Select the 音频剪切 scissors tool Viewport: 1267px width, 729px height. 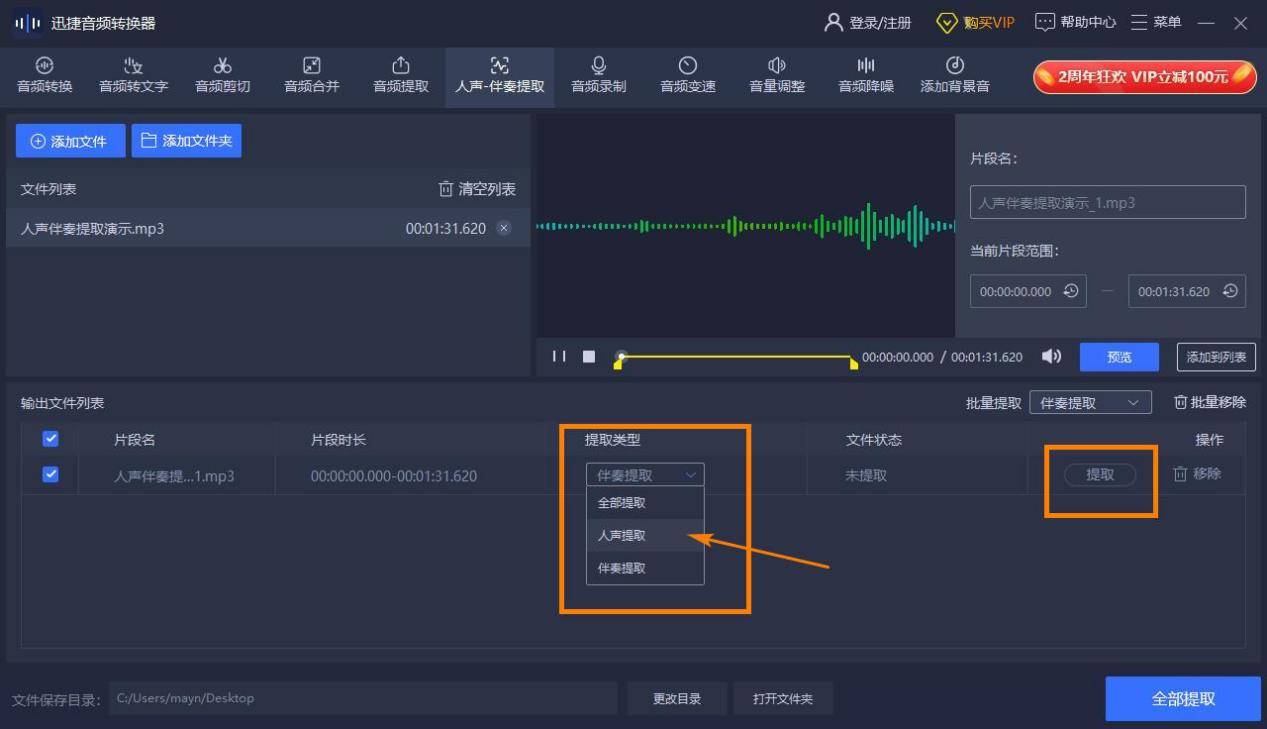[x=222, y=76]
